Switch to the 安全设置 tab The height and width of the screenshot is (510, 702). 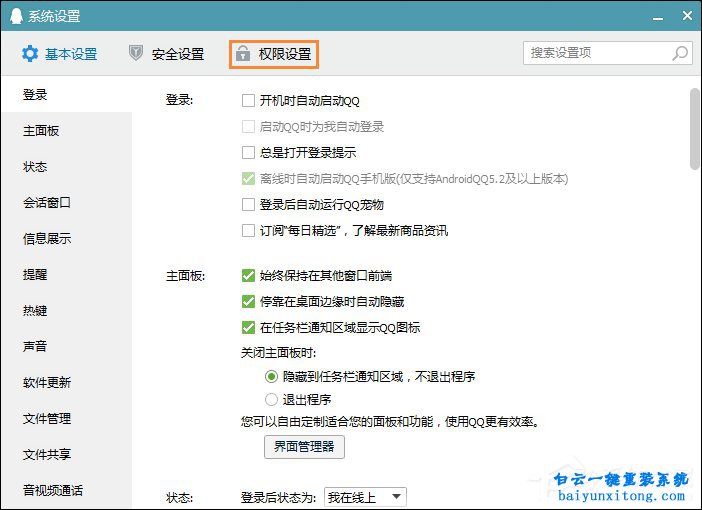(166, 54)
